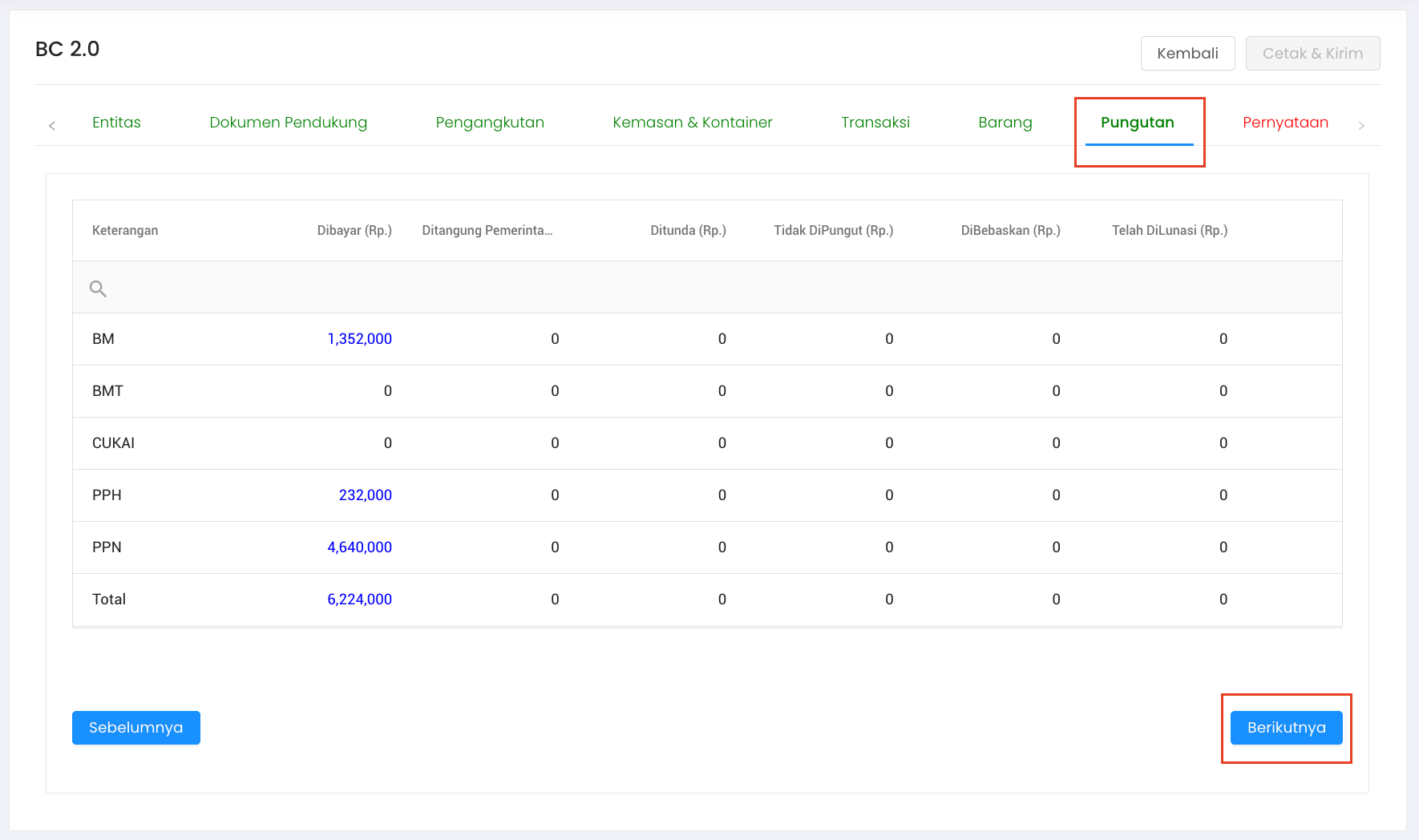Go to the Pengangkutan tab

489,123
